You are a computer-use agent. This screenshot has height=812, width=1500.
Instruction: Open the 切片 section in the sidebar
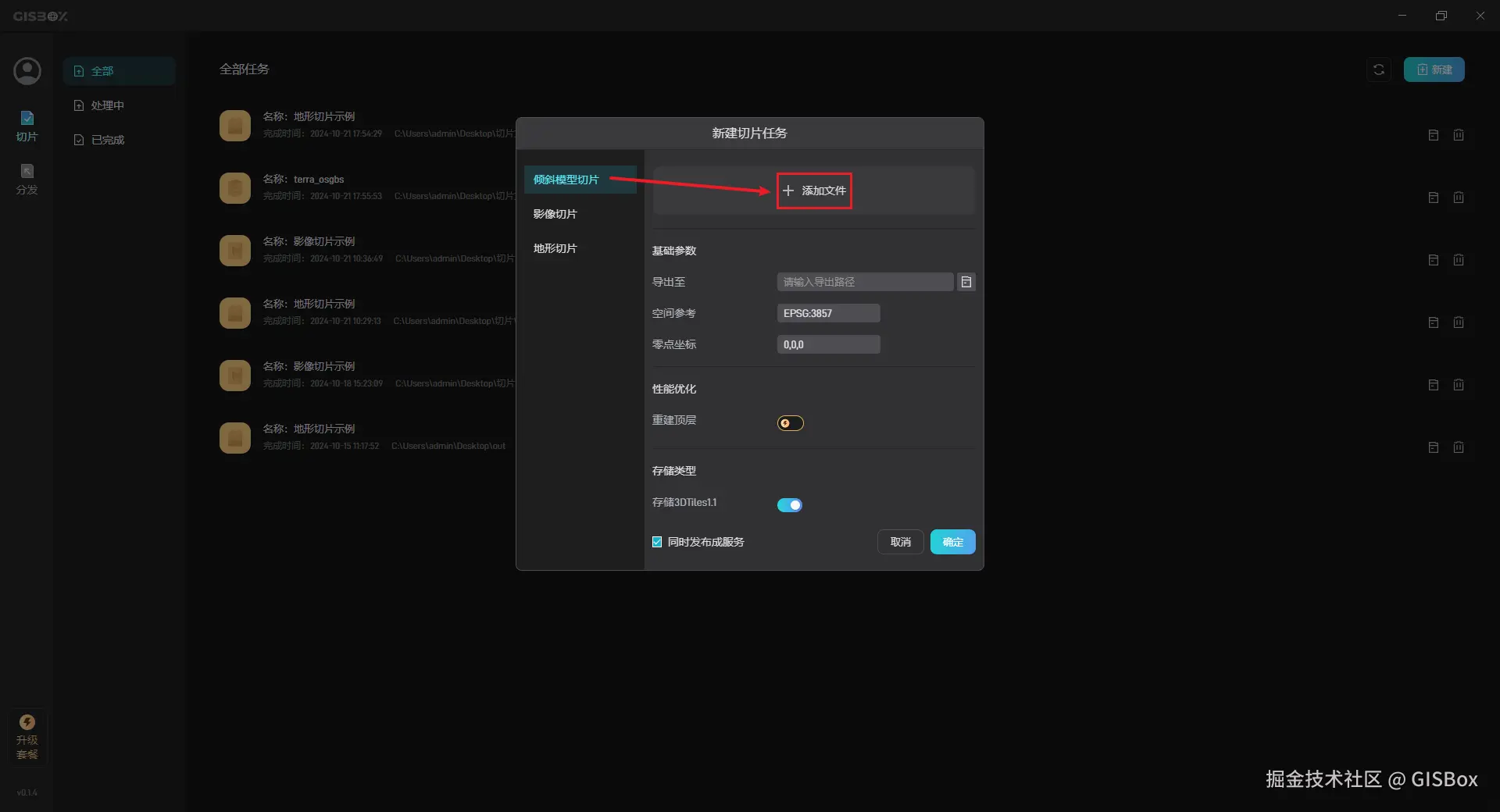click(x=27, y=126)
